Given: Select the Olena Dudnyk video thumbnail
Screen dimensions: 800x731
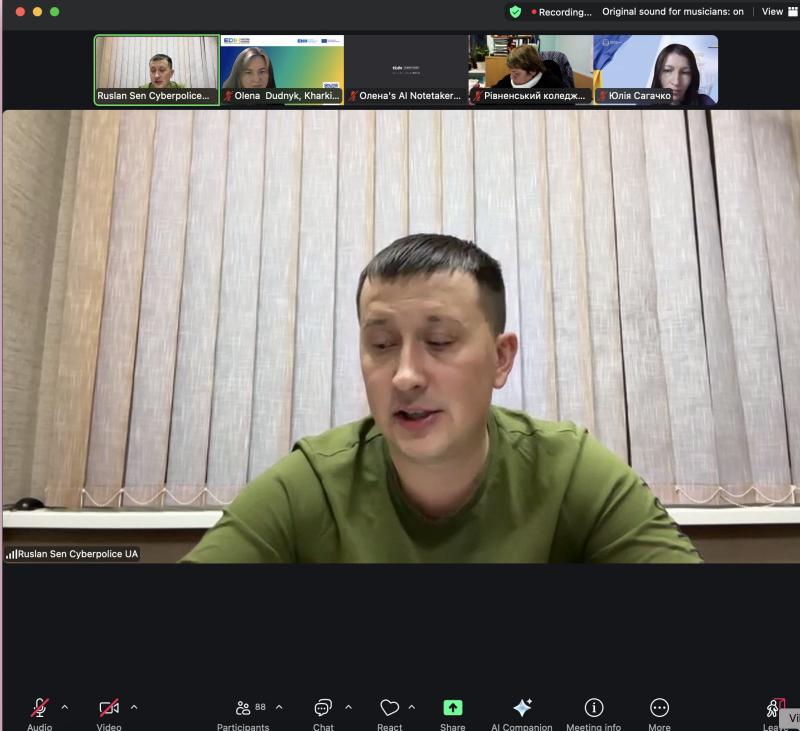Looking at the screenshot, I should point(282,70).
